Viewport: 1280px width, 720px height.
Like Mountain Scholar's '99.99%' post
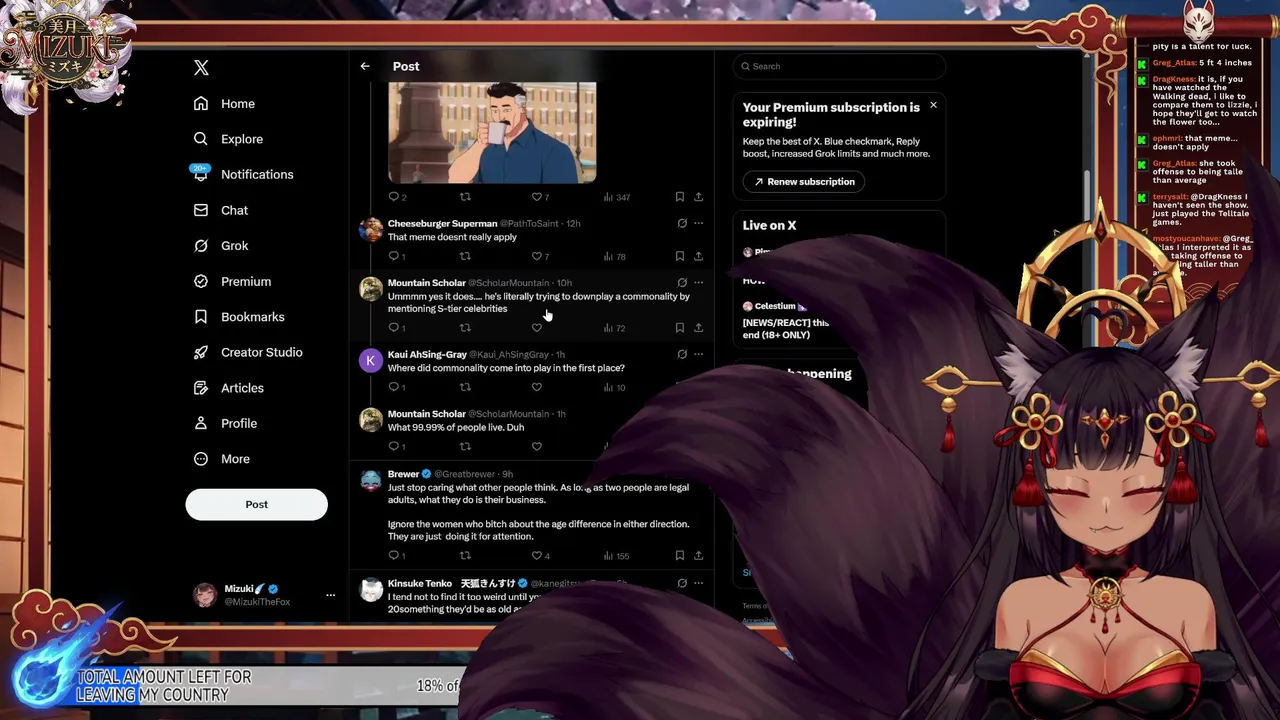tap(537, 446)
